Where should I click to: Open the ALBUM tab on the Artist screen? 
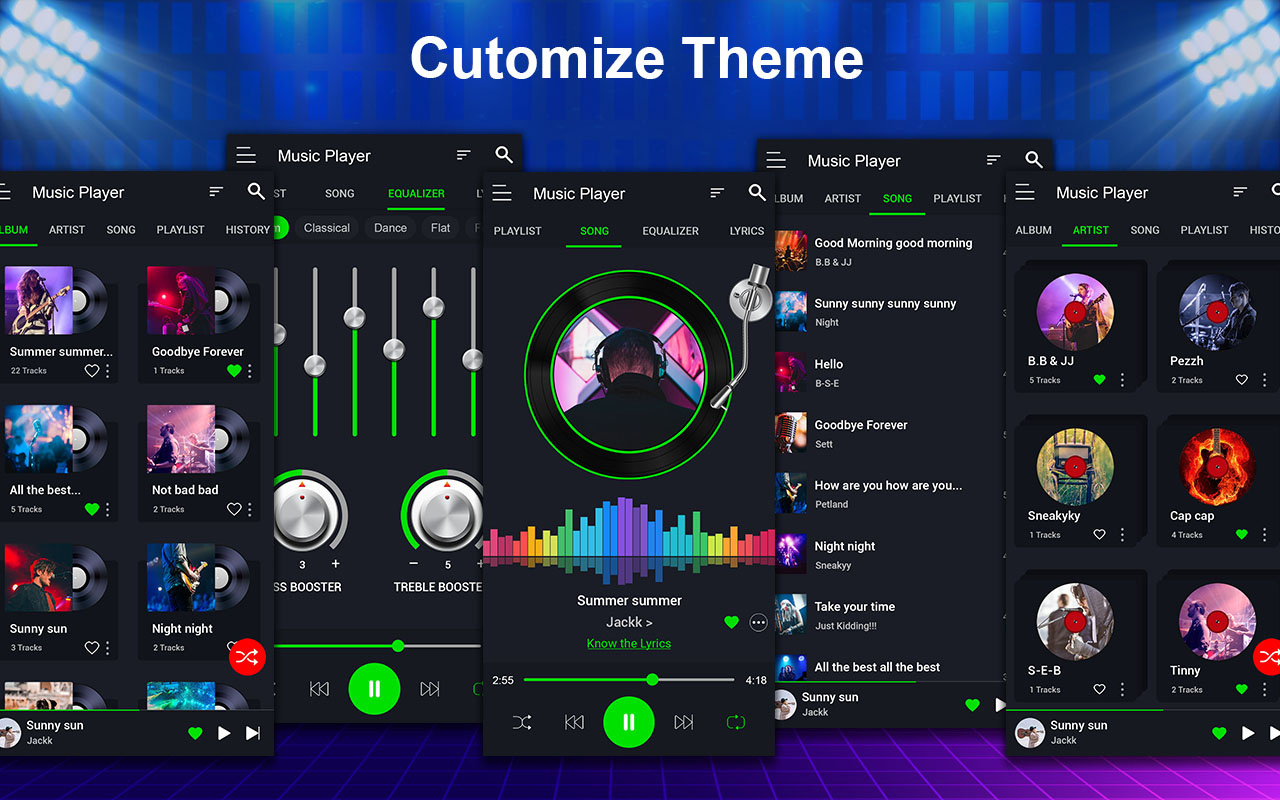coord(1034,230)
